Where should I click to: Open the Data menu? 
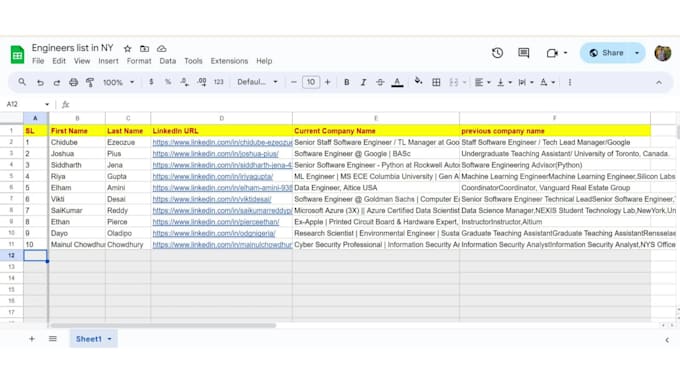pyautogui.click(x=167, y=61)
